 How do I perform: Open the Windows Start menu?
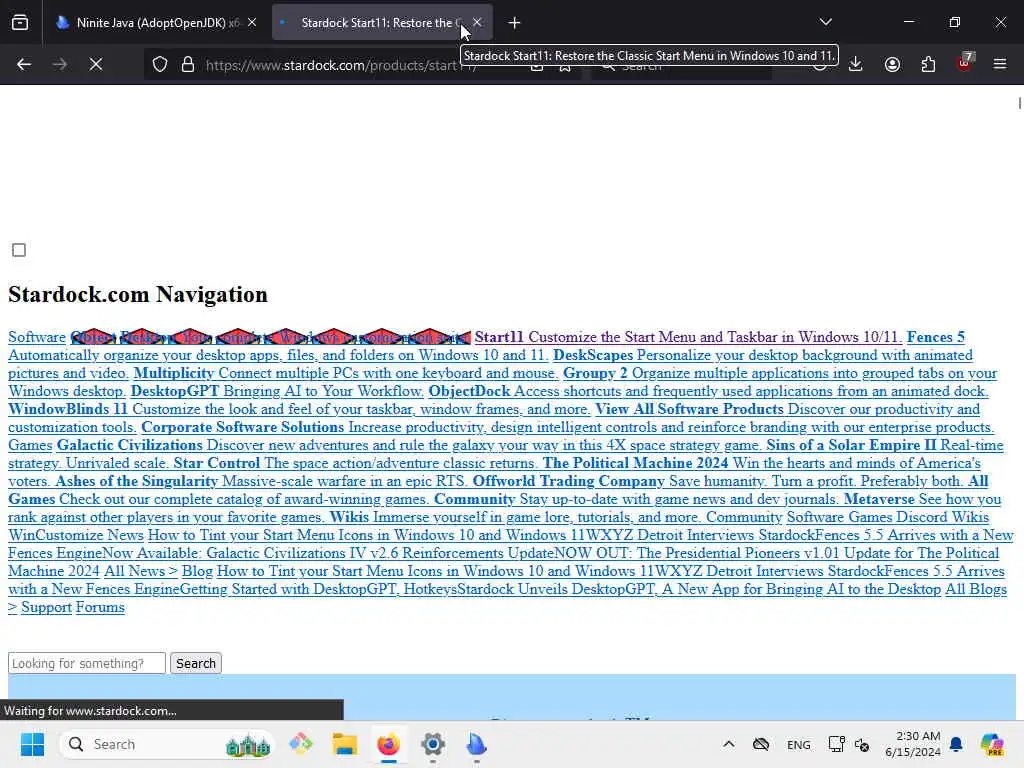point(32,744)
